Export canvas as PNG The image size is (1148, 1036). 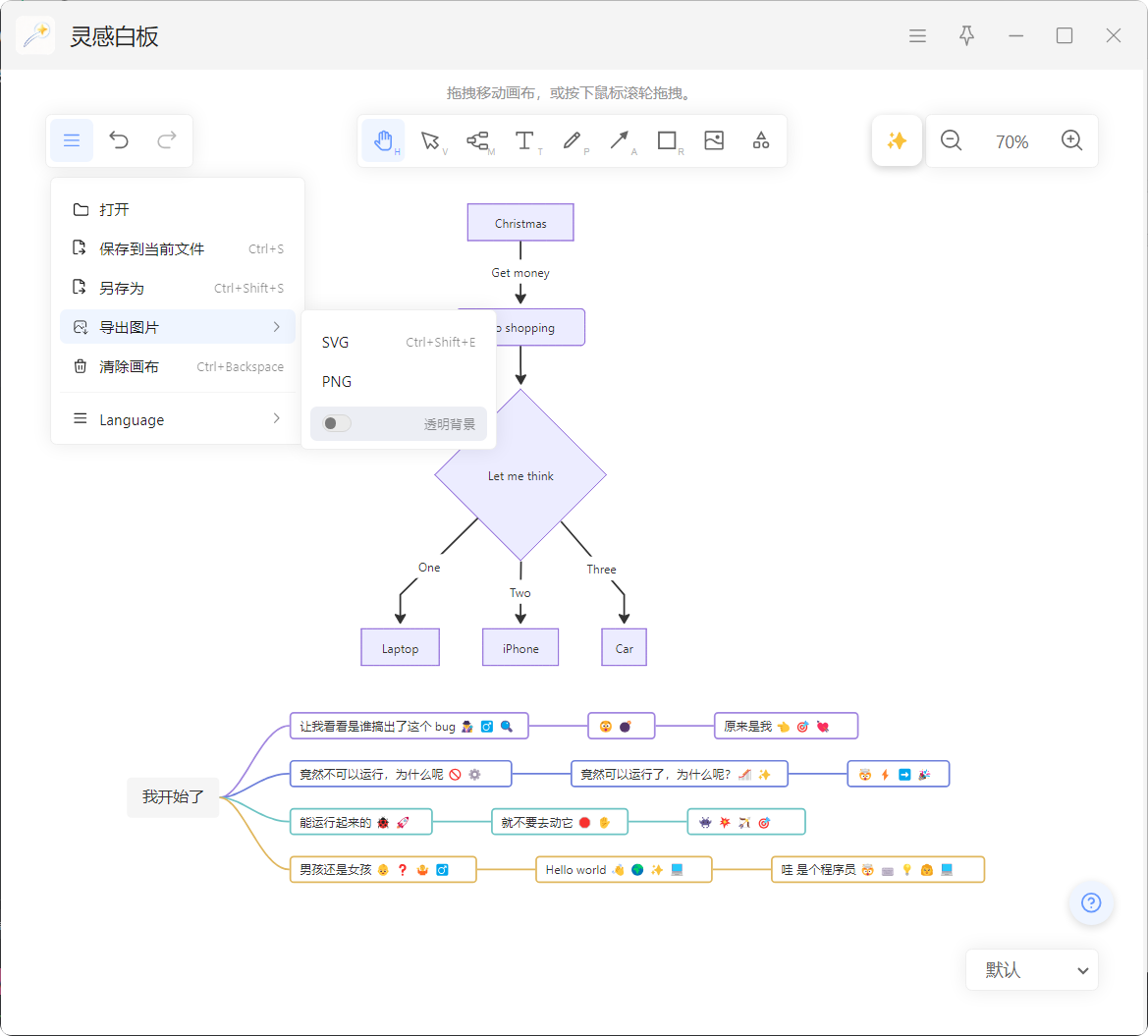coord(399,381)
